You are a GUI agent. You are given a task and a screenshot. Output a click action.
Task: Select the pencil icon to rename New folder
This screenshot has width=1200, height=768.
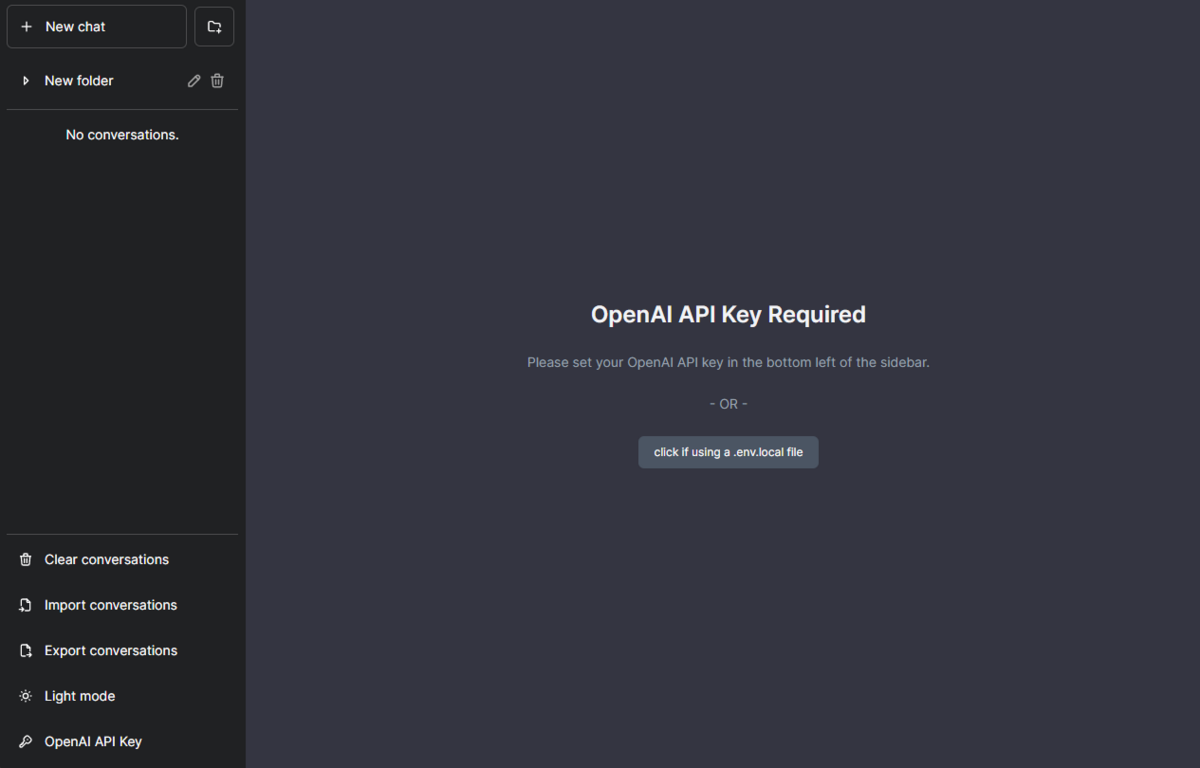pyautogui.click(x=193, y=80)
